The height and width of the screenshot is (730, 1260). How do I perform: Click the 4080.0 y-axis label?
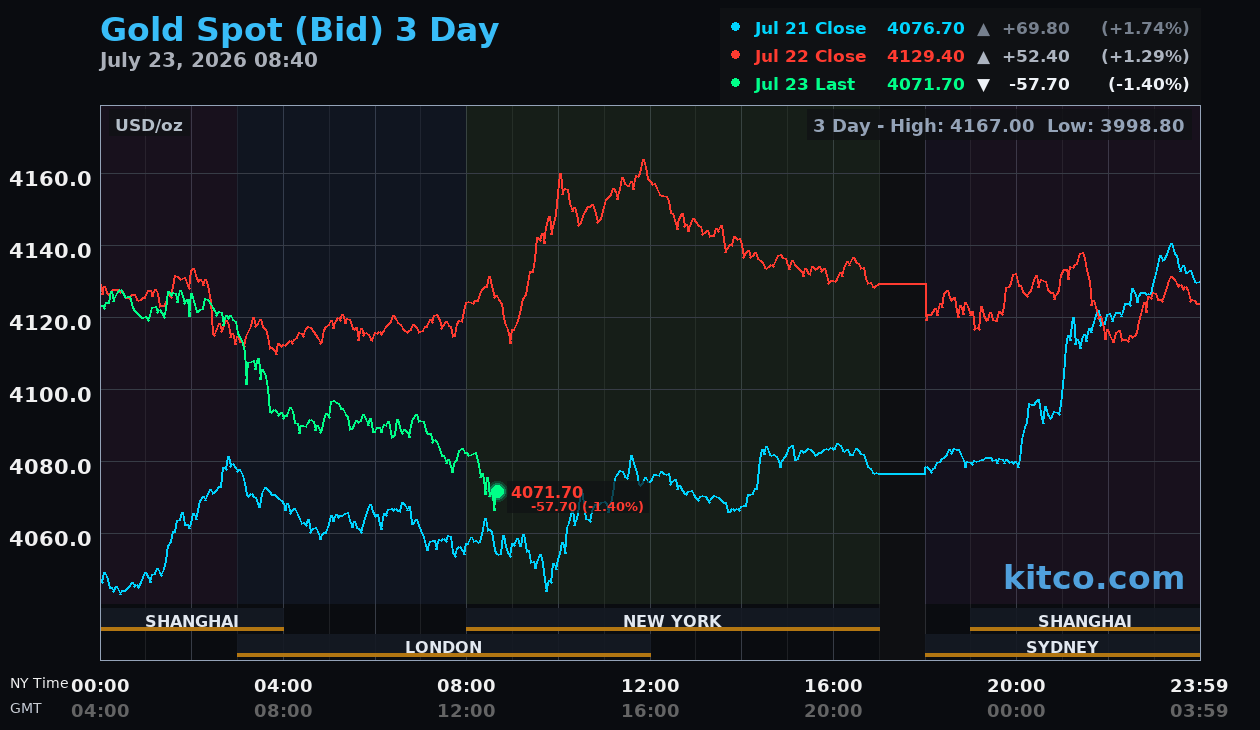(x=50, y=466)
